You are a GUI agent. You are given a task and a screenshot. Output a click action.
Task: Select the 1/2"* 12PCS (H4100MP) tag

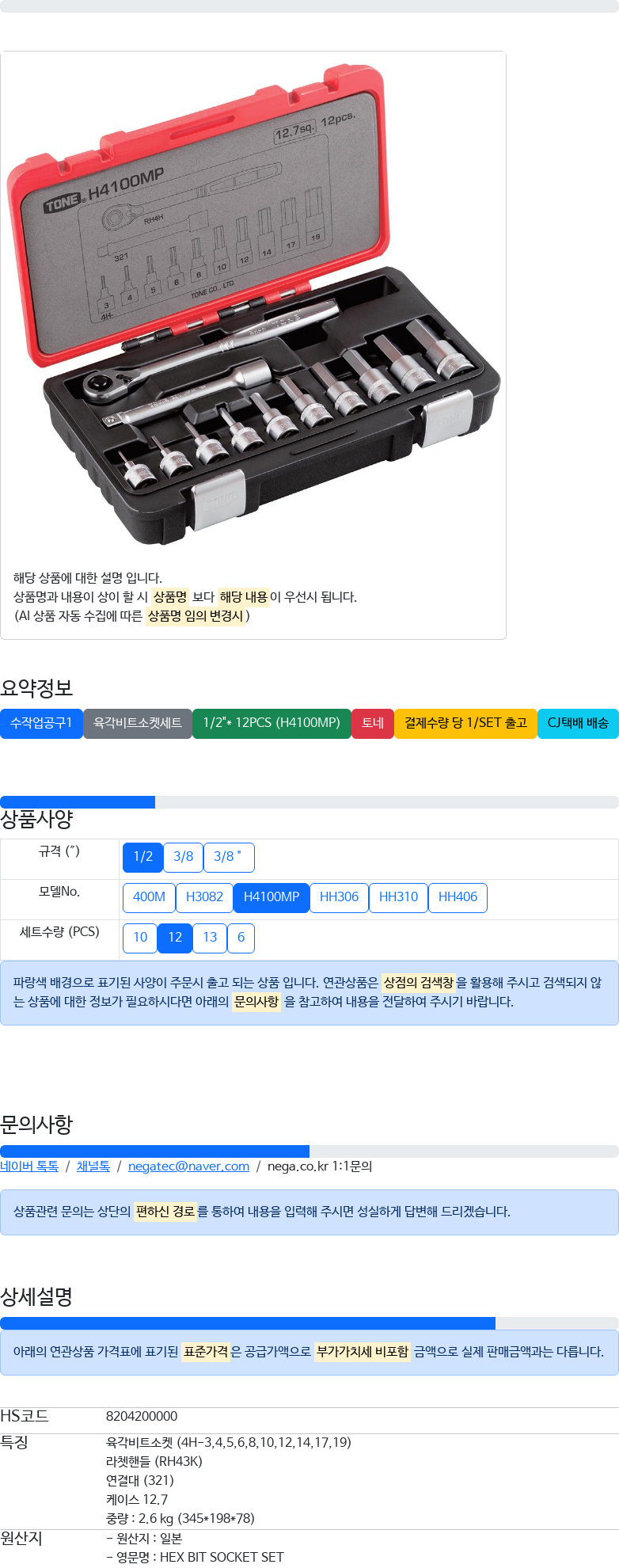[272, 723]
